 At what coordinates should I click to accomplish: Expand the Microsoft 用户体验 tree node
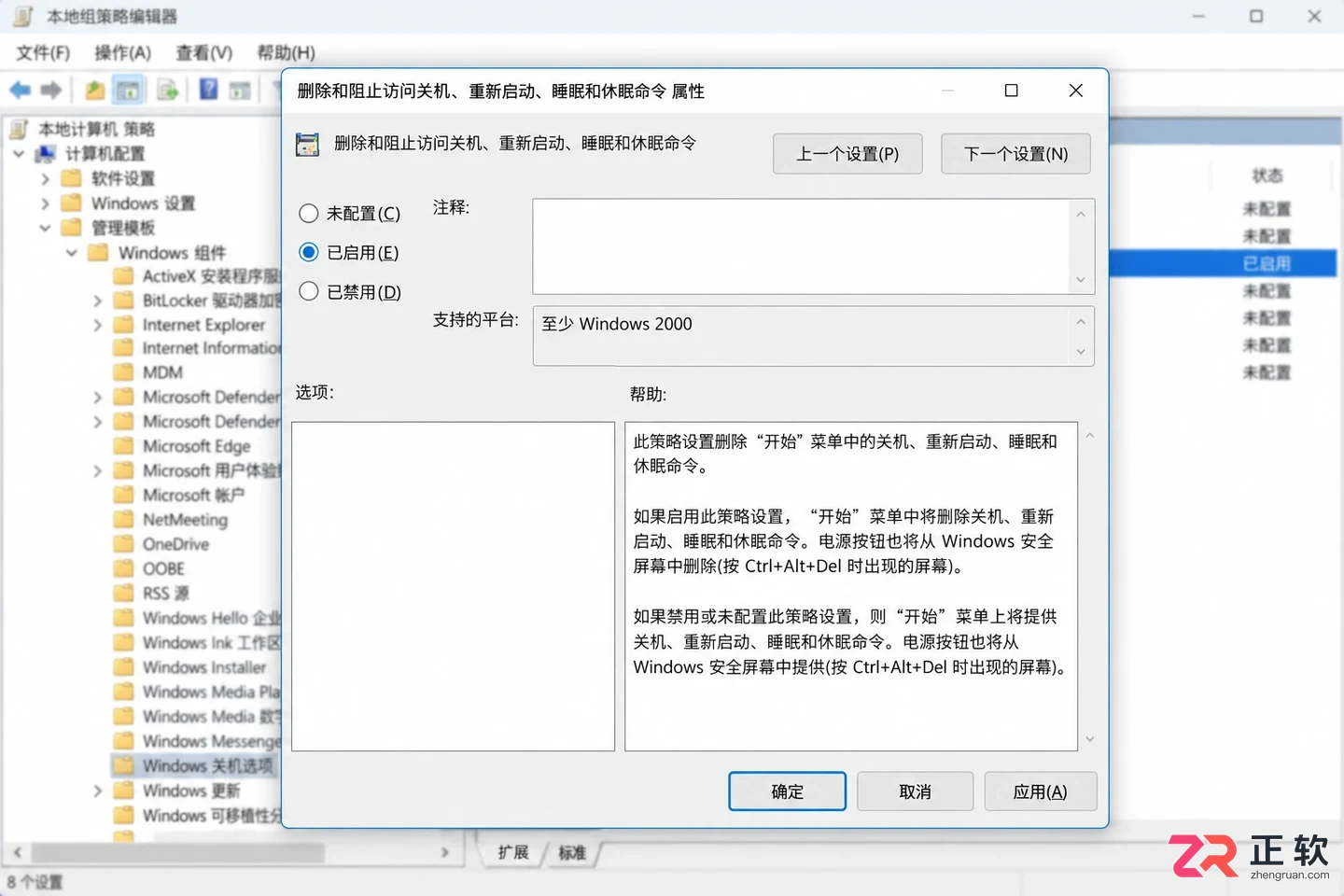tap(97, 470)
